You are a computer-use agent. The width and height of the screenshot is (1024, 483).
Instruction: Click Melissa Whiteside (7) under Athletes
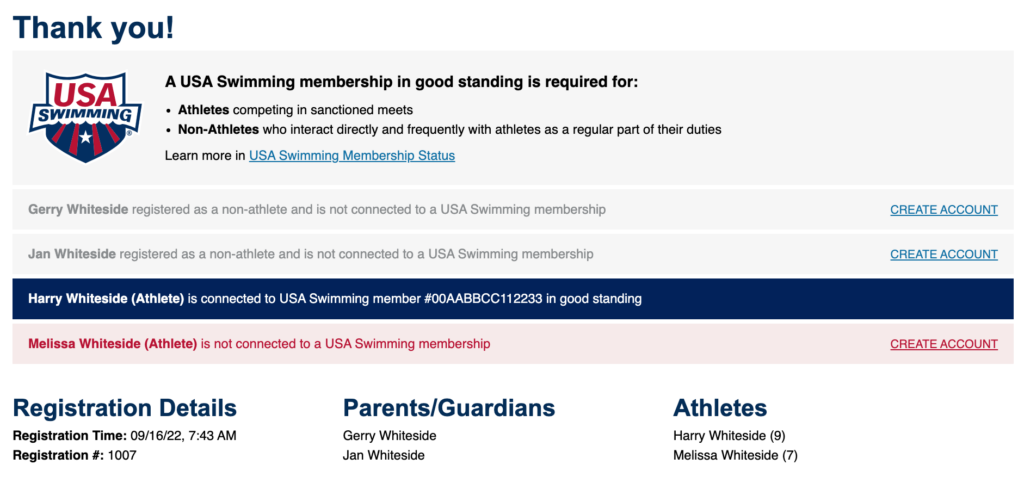[x=735, y=456]
